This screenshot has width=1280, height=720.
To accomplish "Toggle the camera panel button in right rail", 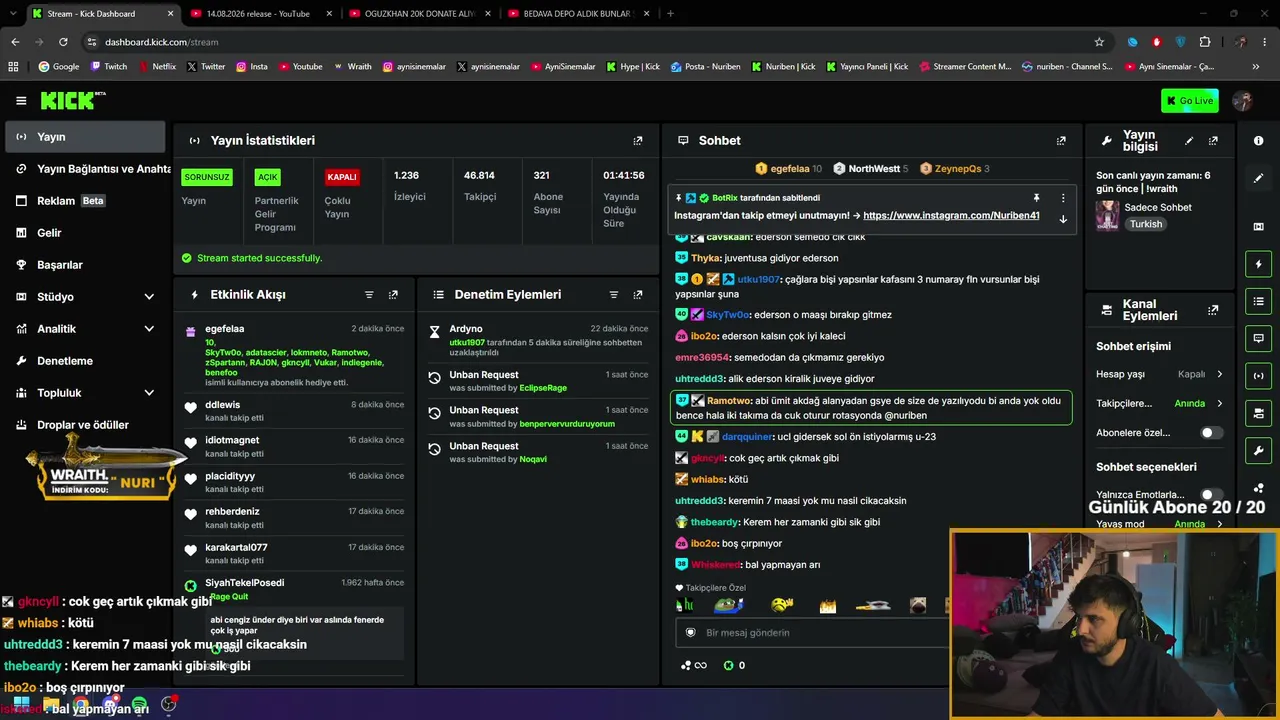I will [1258, 413].
